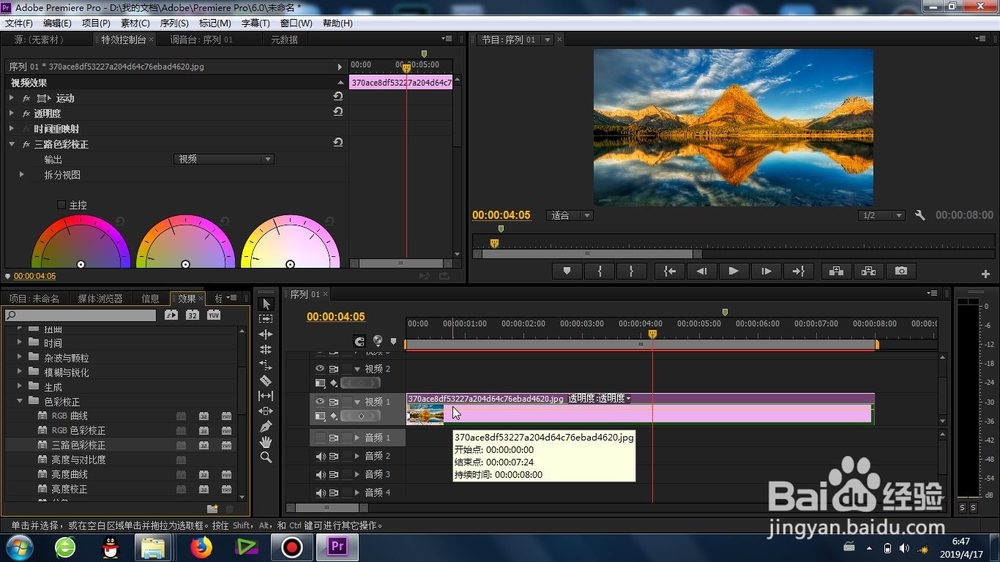Mark In point button
The height and width of the screenshot is (562, 1000).
coord(599,271)
